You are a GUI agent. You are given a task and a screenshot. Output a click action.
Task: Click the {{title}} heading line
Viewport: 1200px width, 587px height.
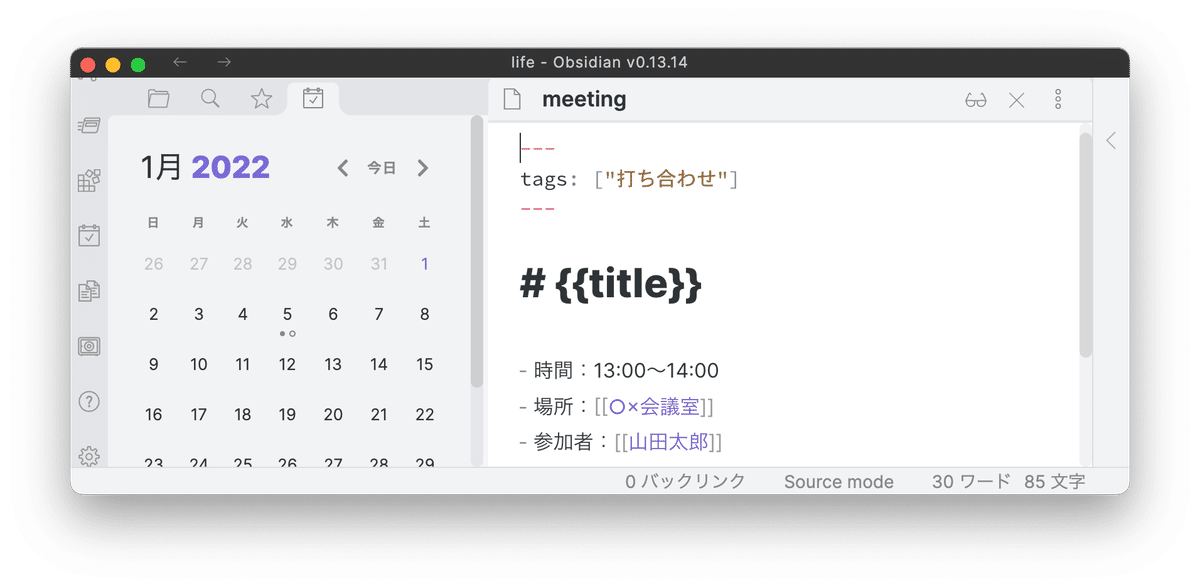611,286
